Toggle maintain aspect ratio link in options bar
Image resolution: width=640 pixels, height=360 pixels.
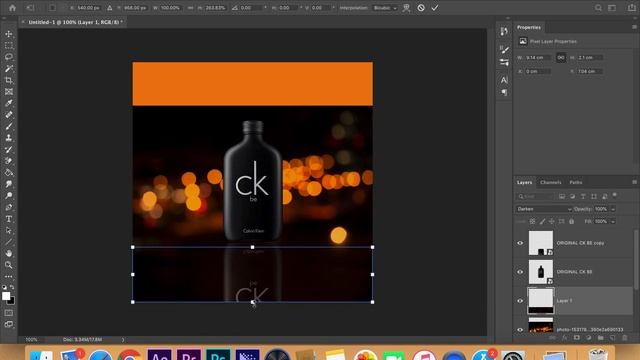191,7
